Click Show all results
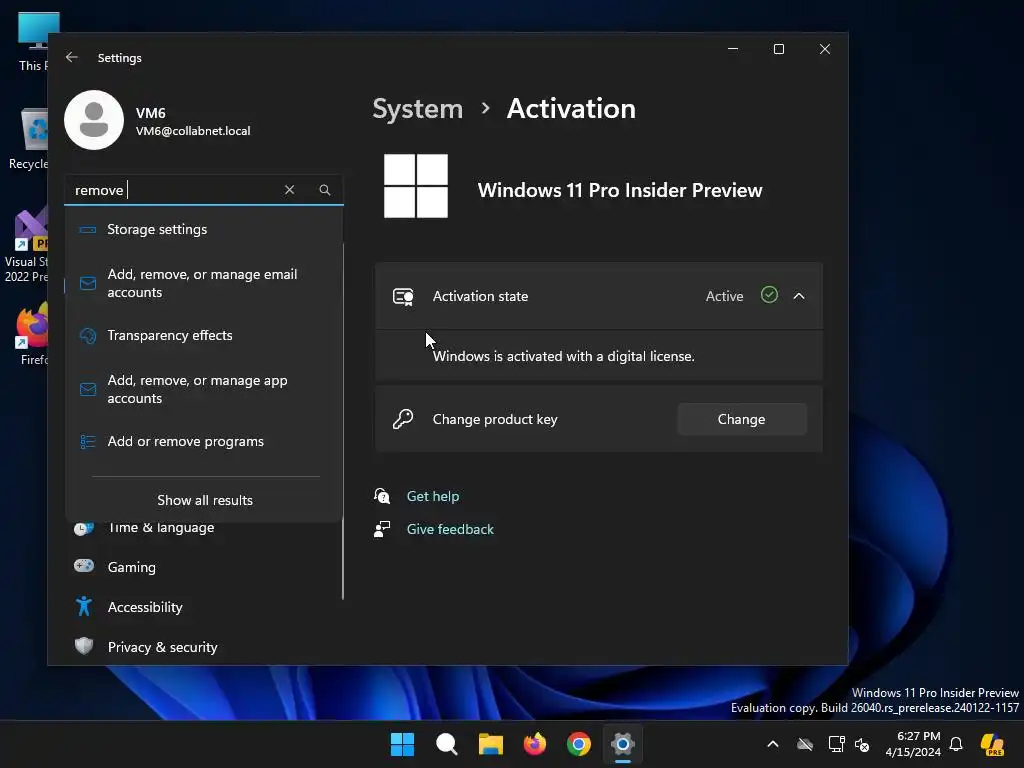Image resolution: width=1024 pixels, height=768 pixels. coord(204,500)
